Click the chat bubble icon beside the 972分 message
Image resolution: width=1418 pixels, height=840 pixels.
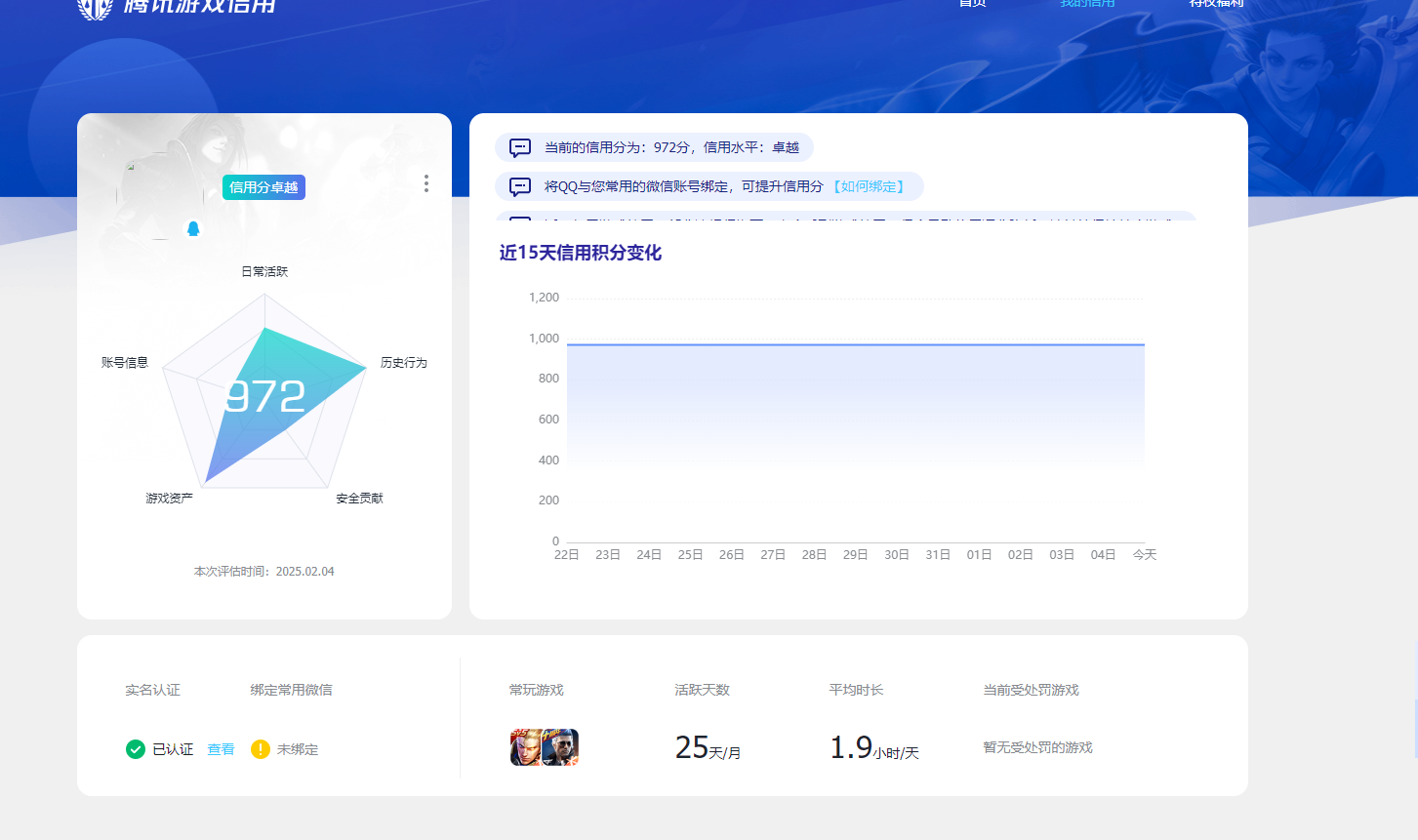click(520, 147)
